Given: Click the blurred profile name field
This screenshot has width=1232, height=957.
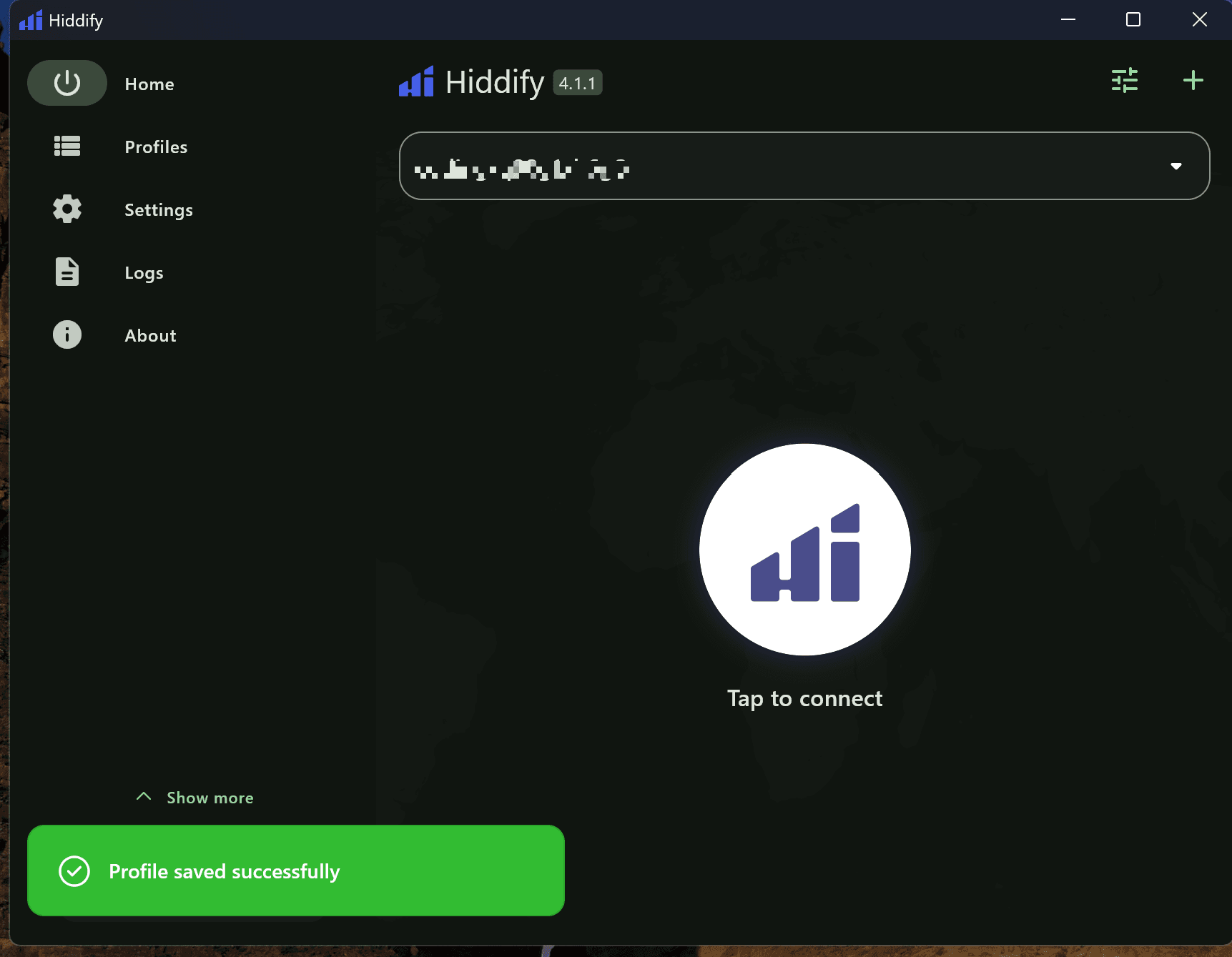Looking at the screenshot, I should (804, 166).
